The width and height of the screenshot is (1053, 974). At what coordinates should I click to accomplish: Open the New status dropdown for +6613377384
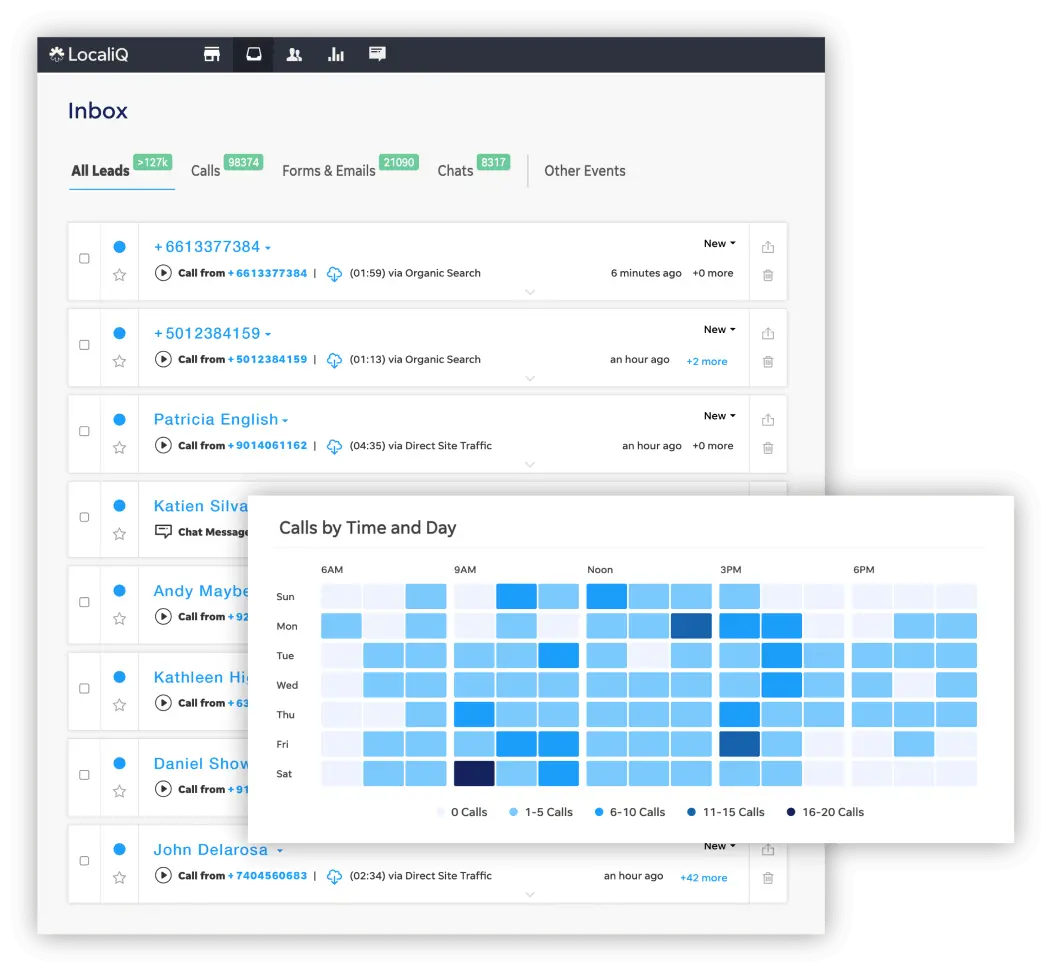point(719,243)
